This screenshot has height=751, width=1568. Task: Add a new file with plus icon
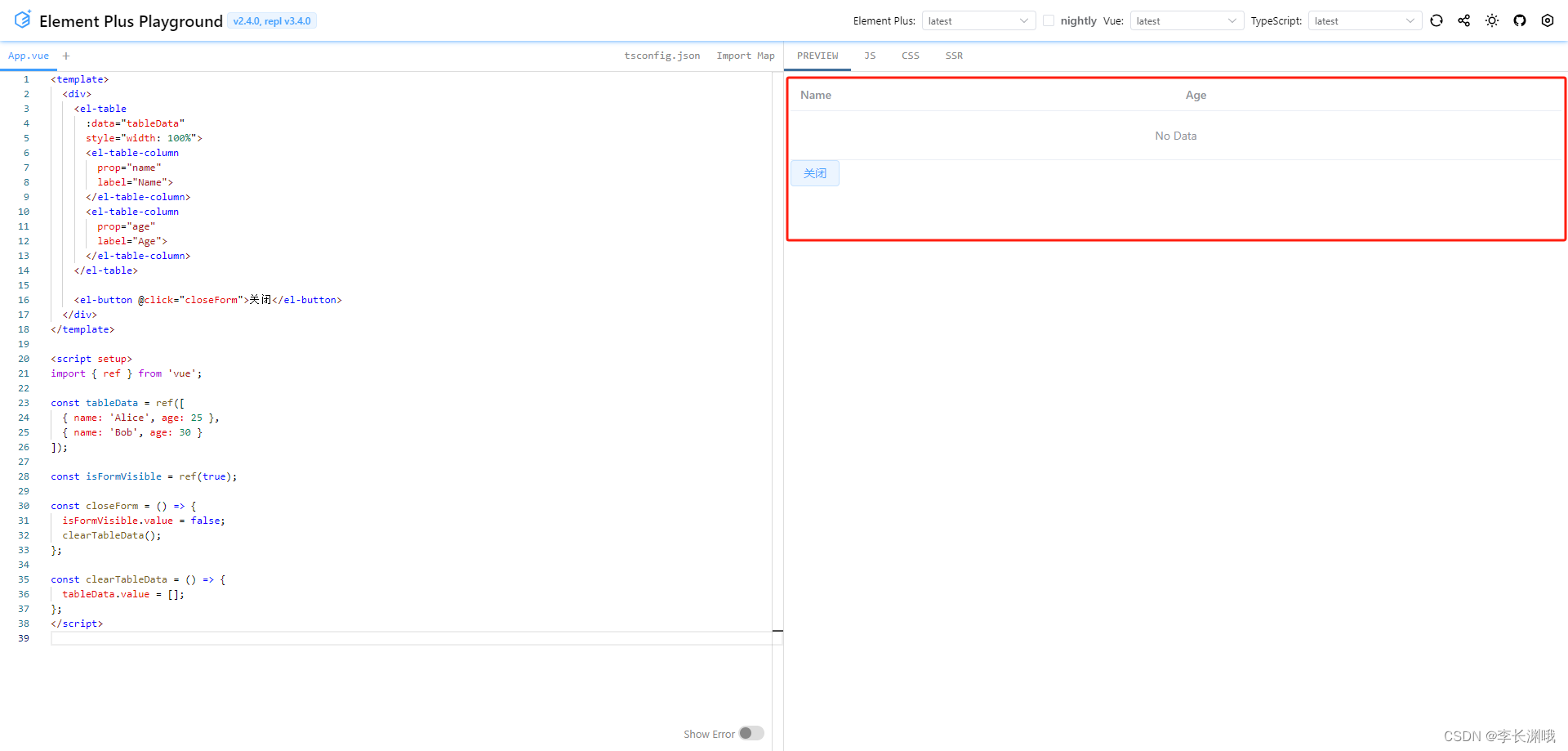66,56
